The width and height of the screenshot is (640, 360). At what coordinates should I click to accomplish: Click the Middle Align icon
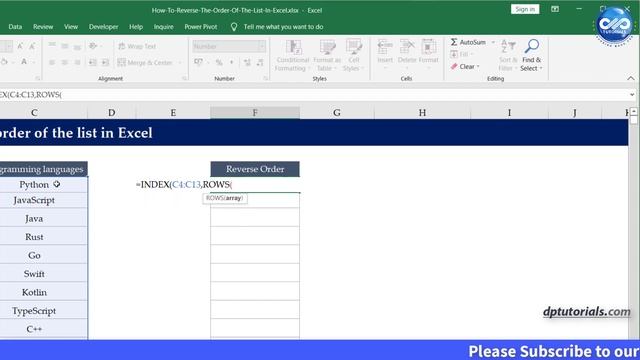tap(64, 46)
